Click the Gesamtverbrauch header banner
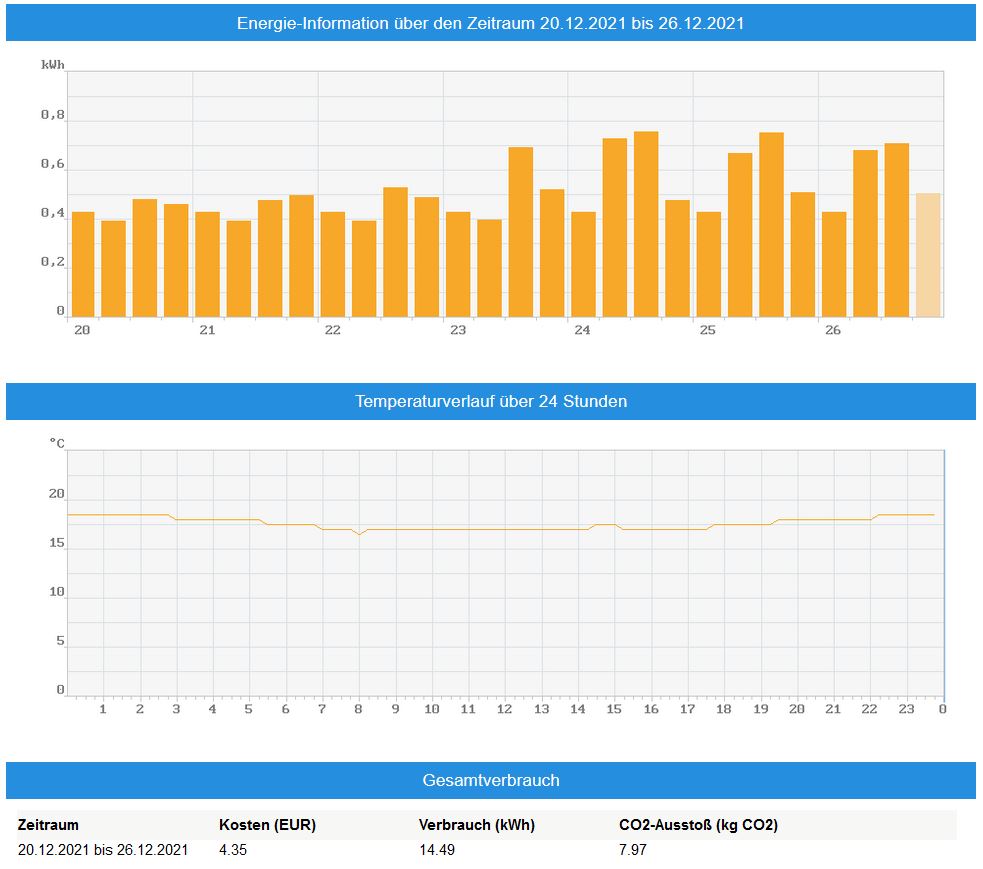The image size is (983, 869). point(491,780)
